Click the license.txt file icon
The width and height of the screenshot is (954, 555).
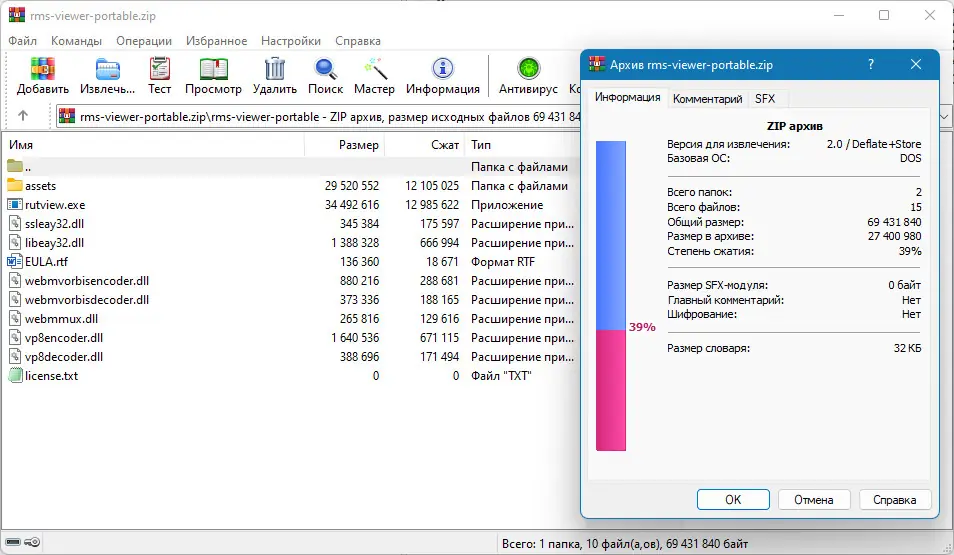pos(15,375)
